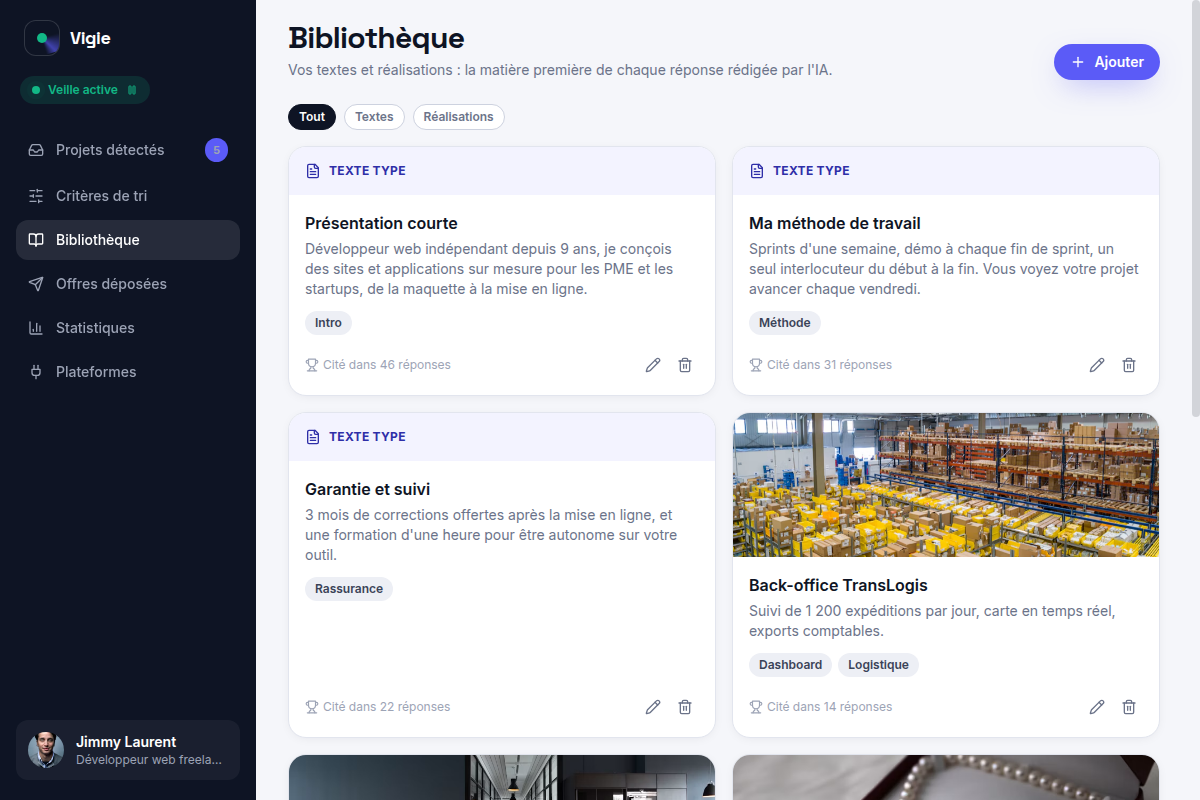This screenshot has width=1200, height=800.
Task: Click document icon on Présentation courte card
Action: (313, 171)
